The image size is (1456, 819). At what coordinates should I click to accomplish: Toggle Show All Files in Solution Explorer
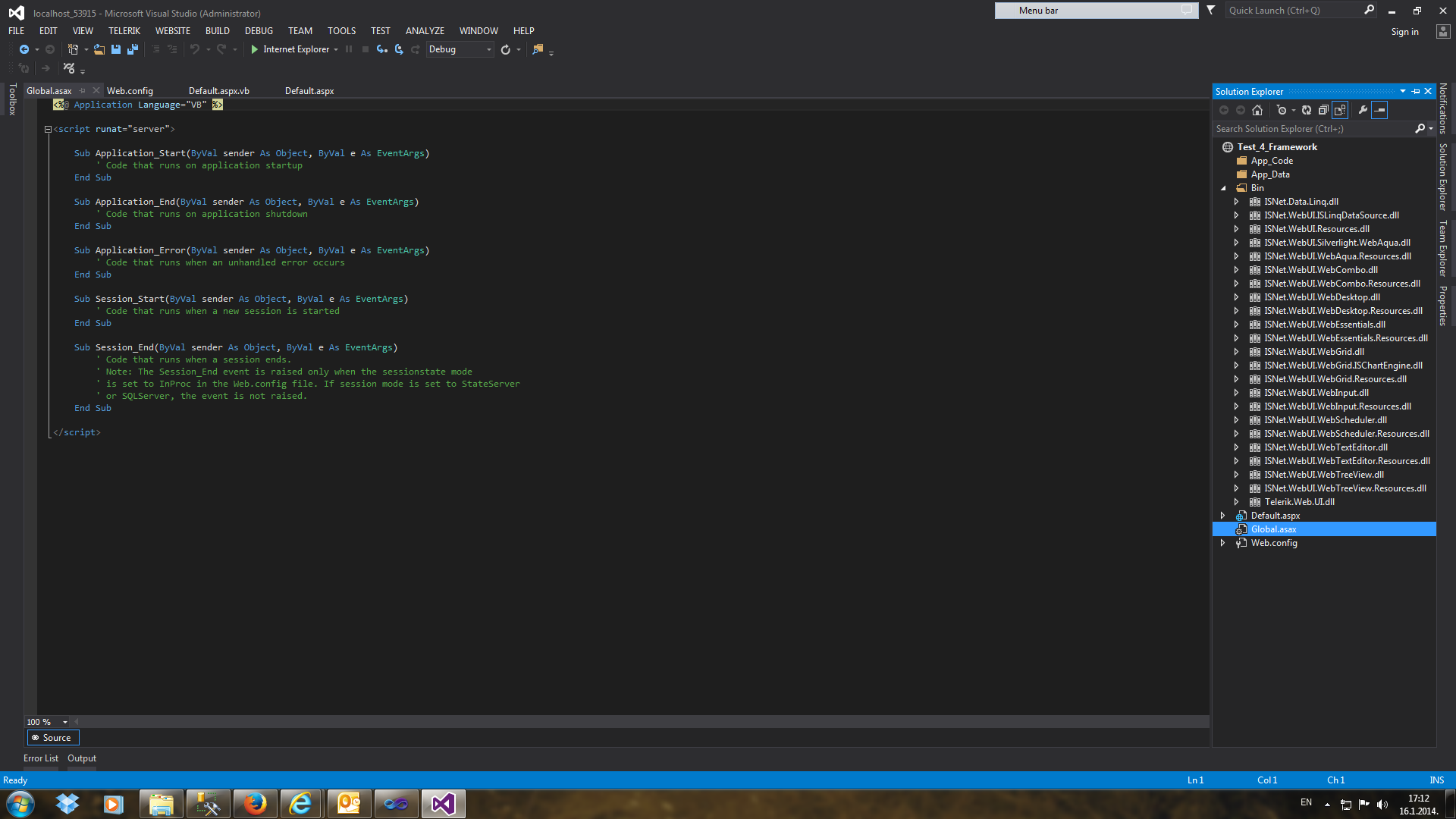1340,110
